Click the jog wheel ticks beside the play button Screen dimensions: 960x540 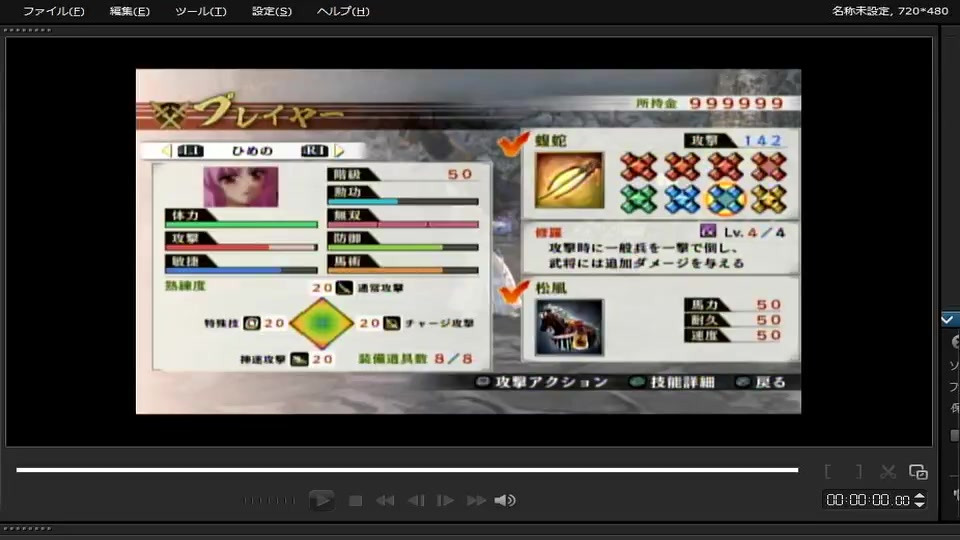point(269,501)
